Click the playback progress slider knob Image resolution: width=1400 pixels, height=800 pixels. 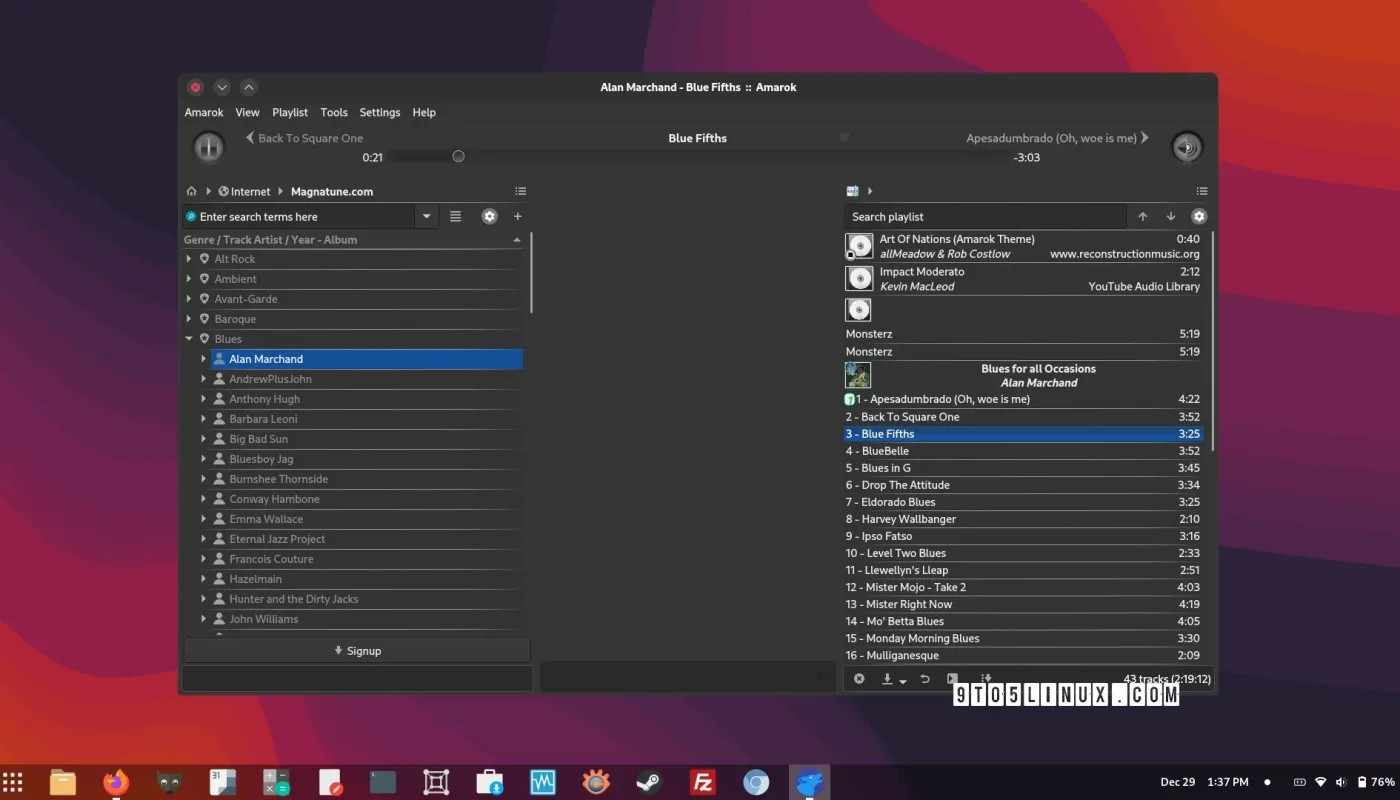458,156
